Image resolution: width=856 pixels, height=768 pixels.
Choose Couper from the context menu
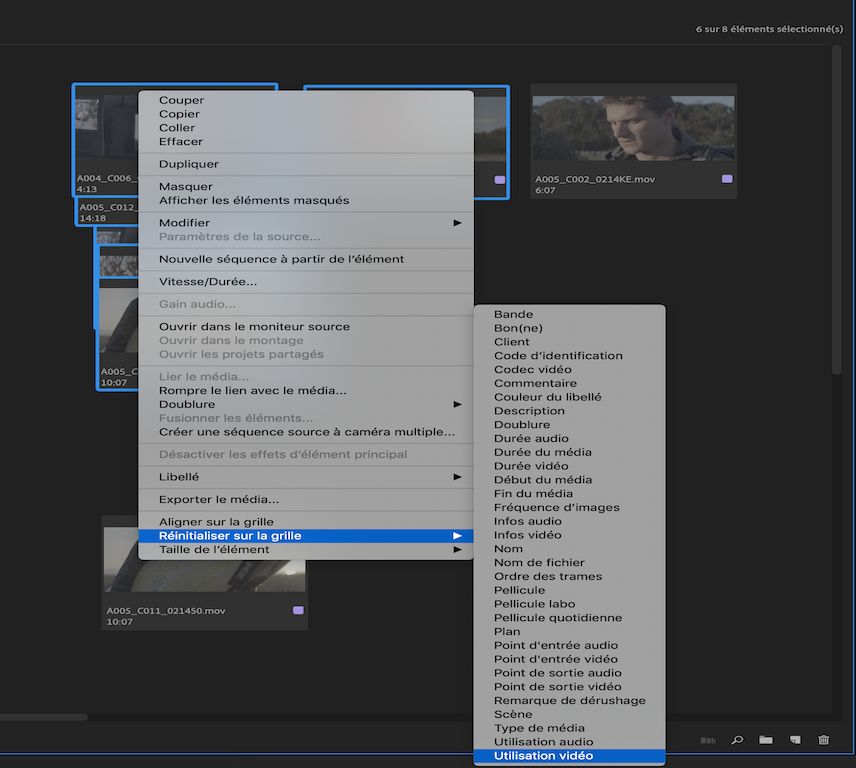[306, 100]
